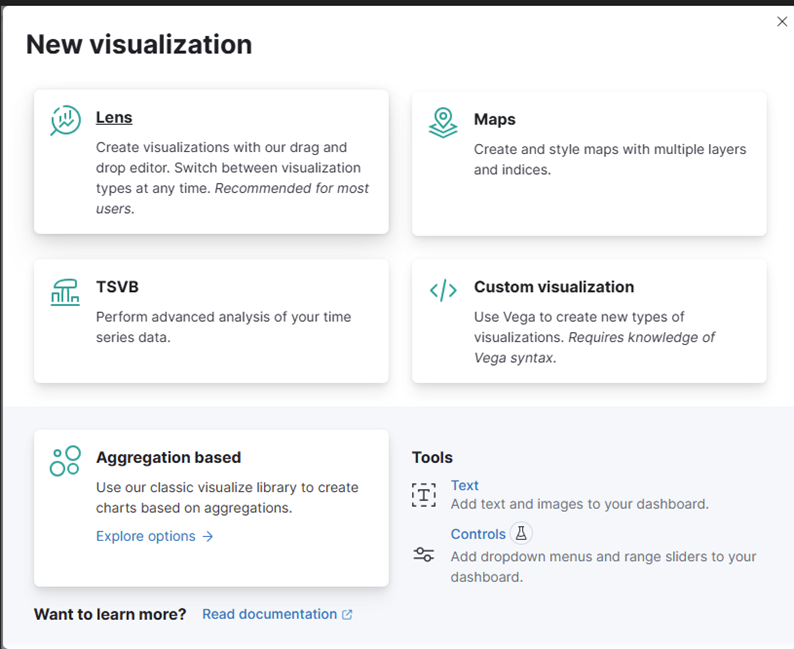Click the Controls sliders icon
Image resolution: width=794 pixels, height=649 pixels.
point(424,554)
